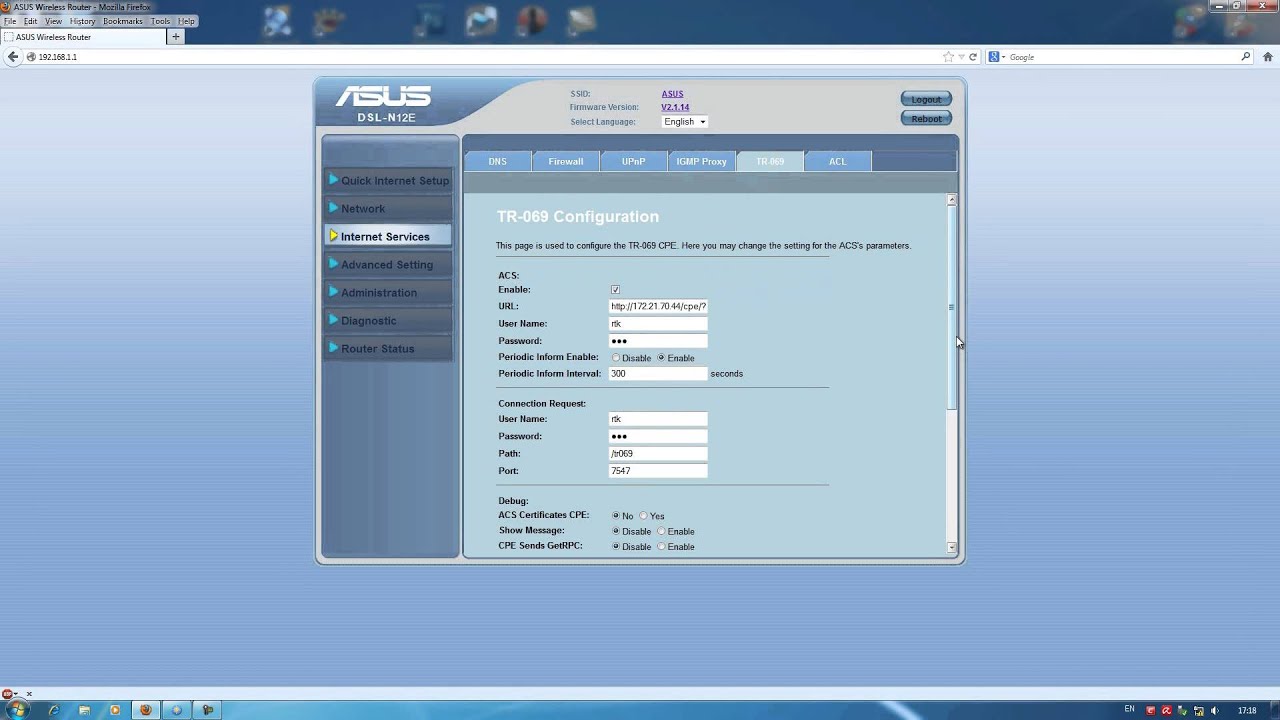
Task: Go to Firefox Home page icon
Action: pos(1268,57)
